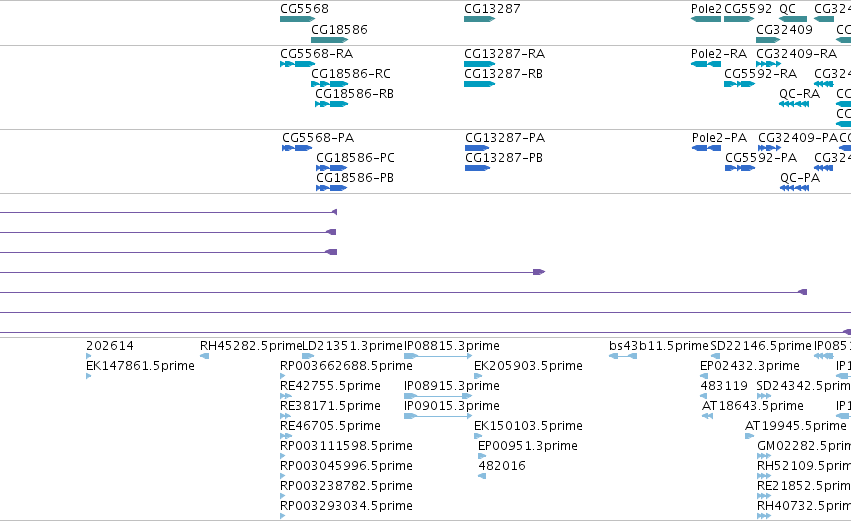The image size is (851, 521).
Task: Open EST EK147861.5prime
Action: pyautogui.click(x=140, y=366)
